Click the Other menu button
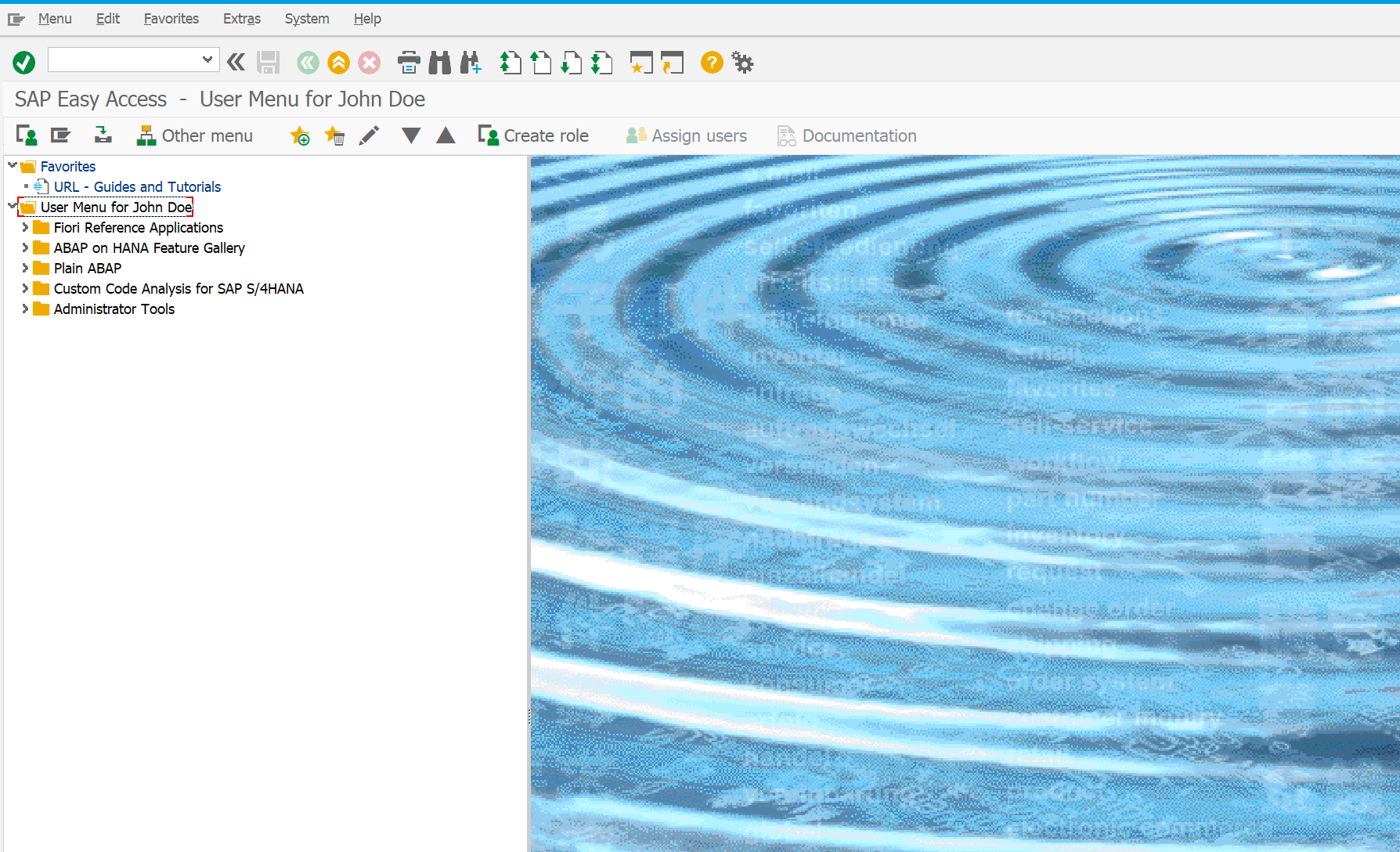 (x=195, y=135)
